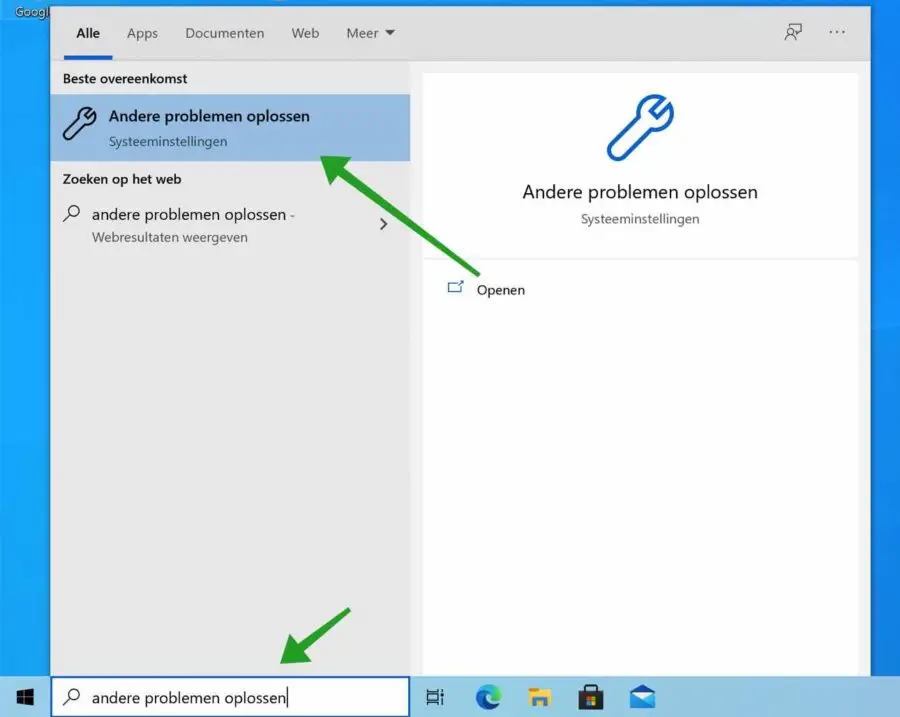Viewport: 900px width, 717px height.
Task: Open 'Andere problemen oplossen' best match result
Action: click(230, 127)
